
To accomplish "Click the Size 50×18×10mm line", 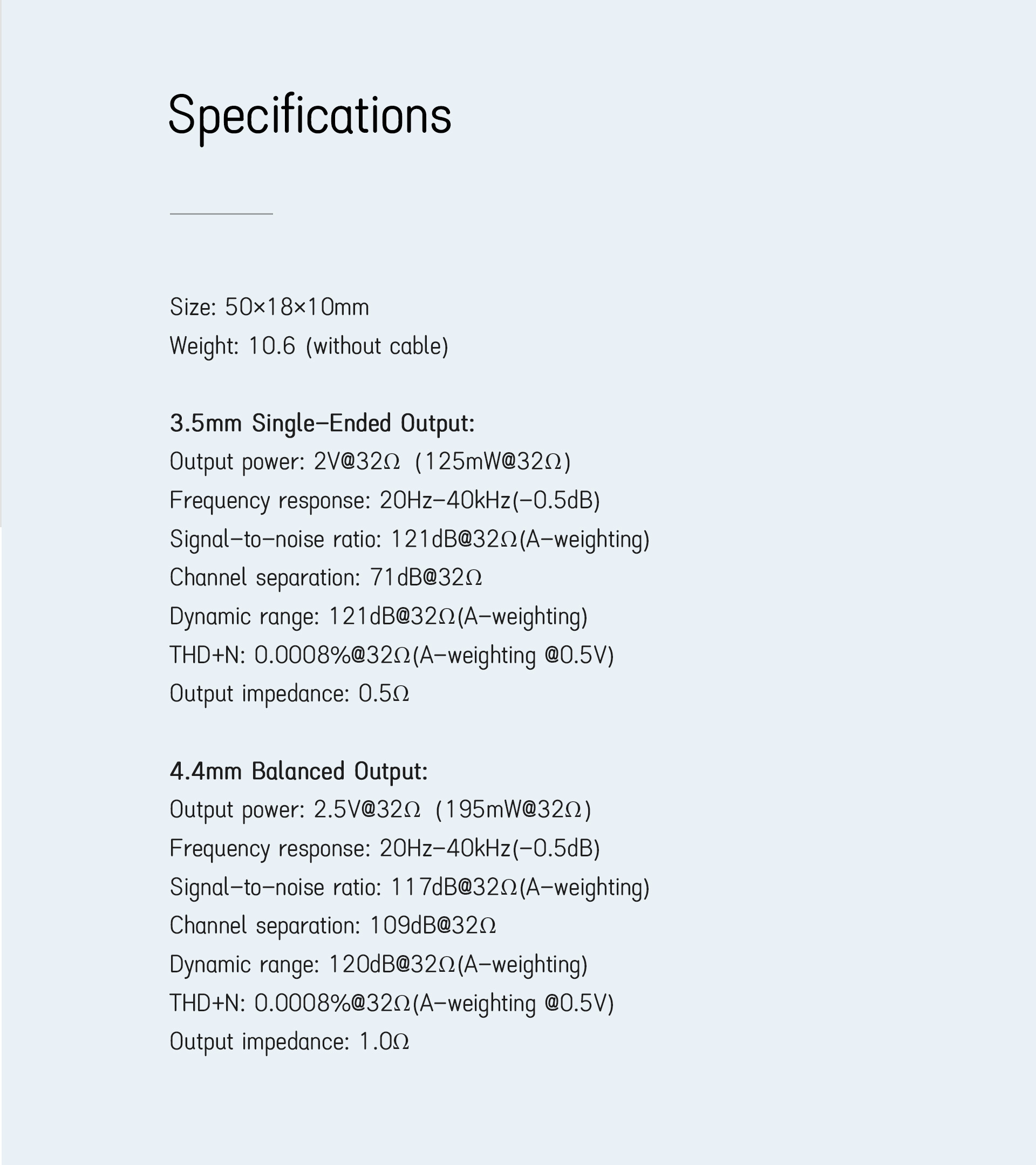I will (x=270, y=307).
